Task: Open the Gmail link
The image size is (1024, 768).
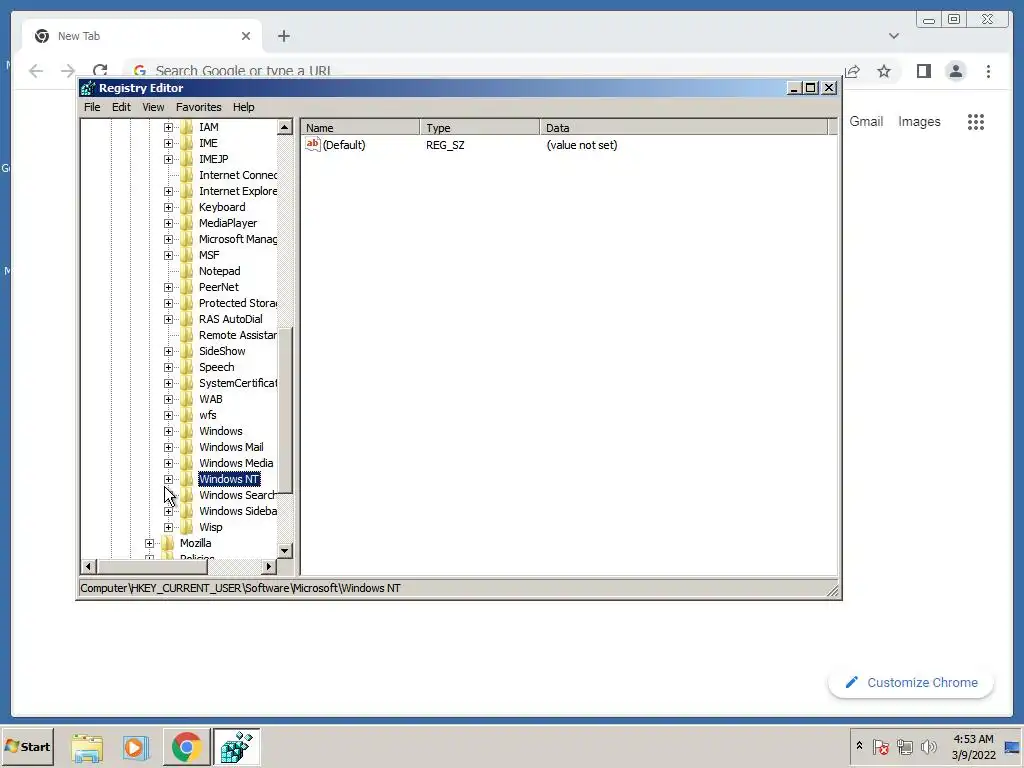Action: [866, 121]
